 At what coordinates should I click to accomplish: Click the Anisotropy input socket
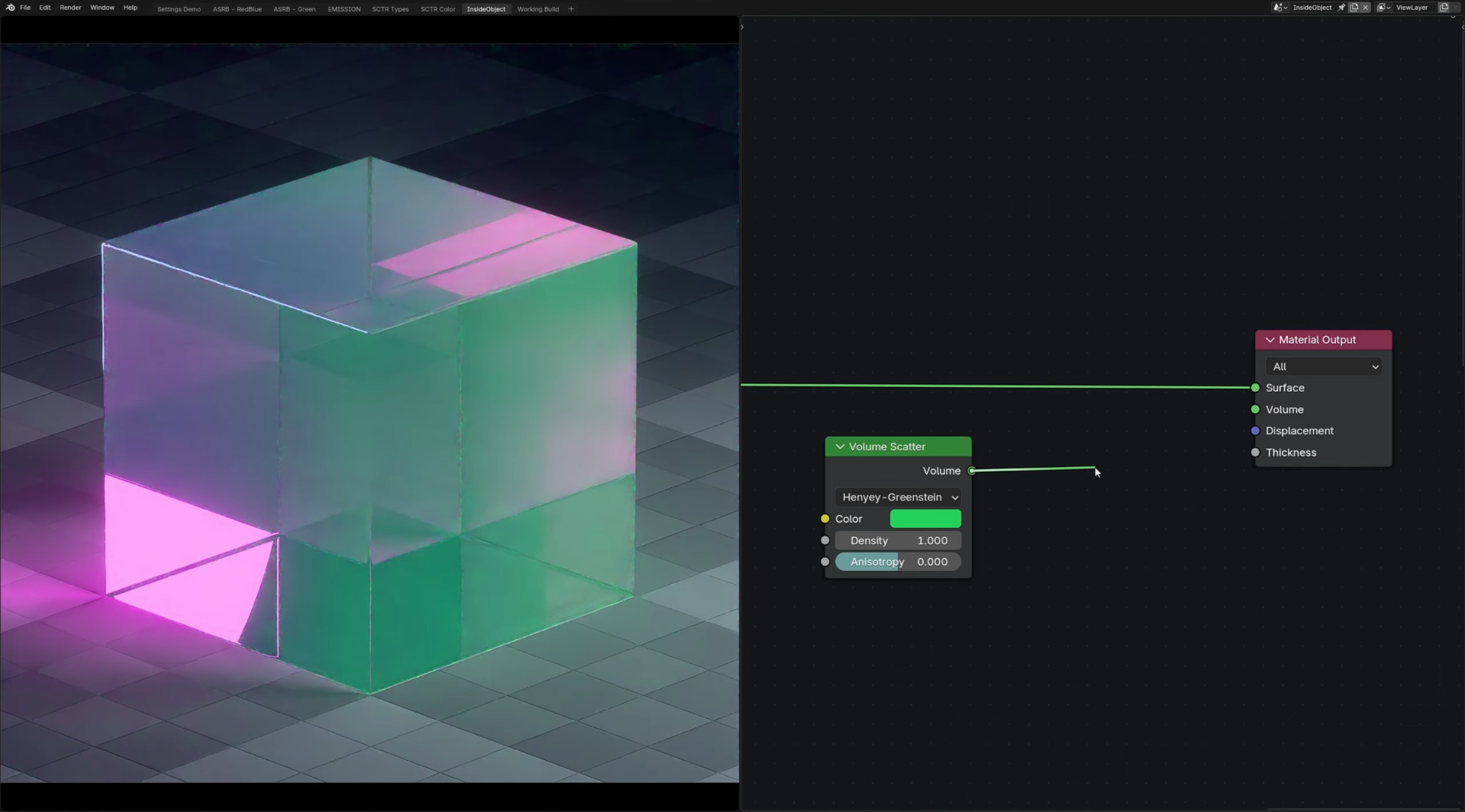coord(824,562)
